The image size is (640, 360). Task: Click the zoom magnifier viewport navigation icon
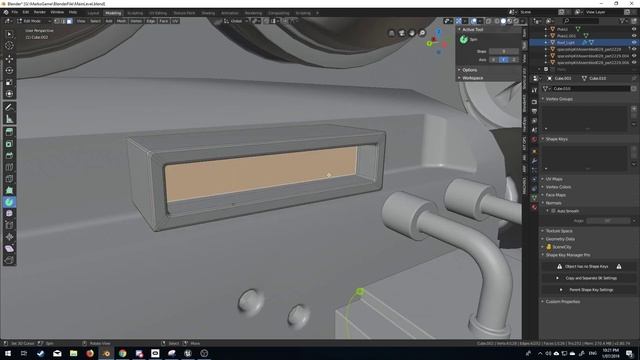tap(422, 33)
